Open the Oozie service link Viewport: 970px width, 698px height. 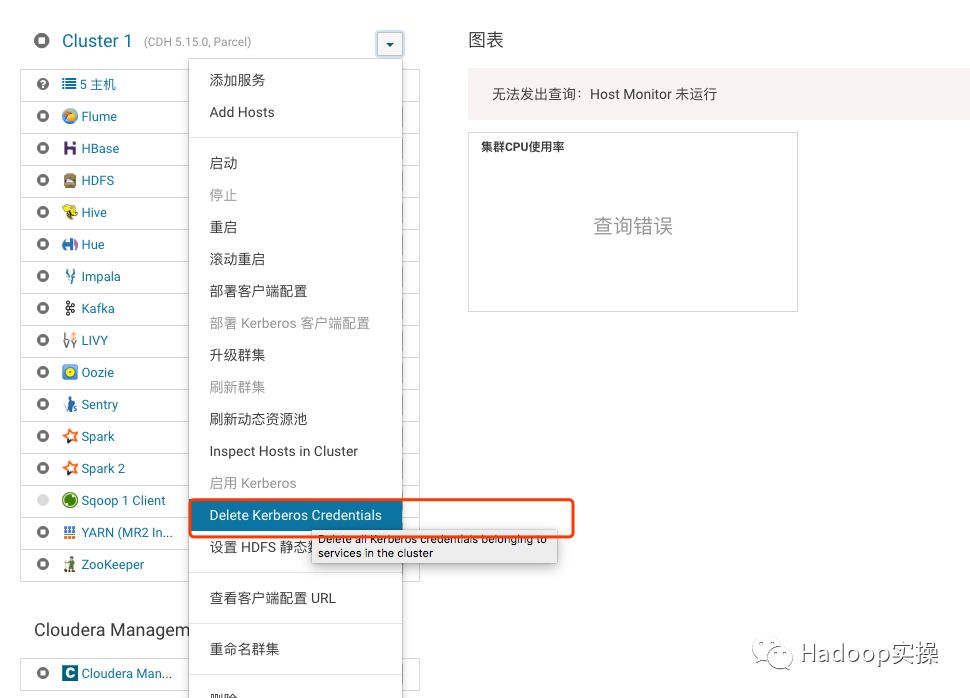[x=98, y=373]
